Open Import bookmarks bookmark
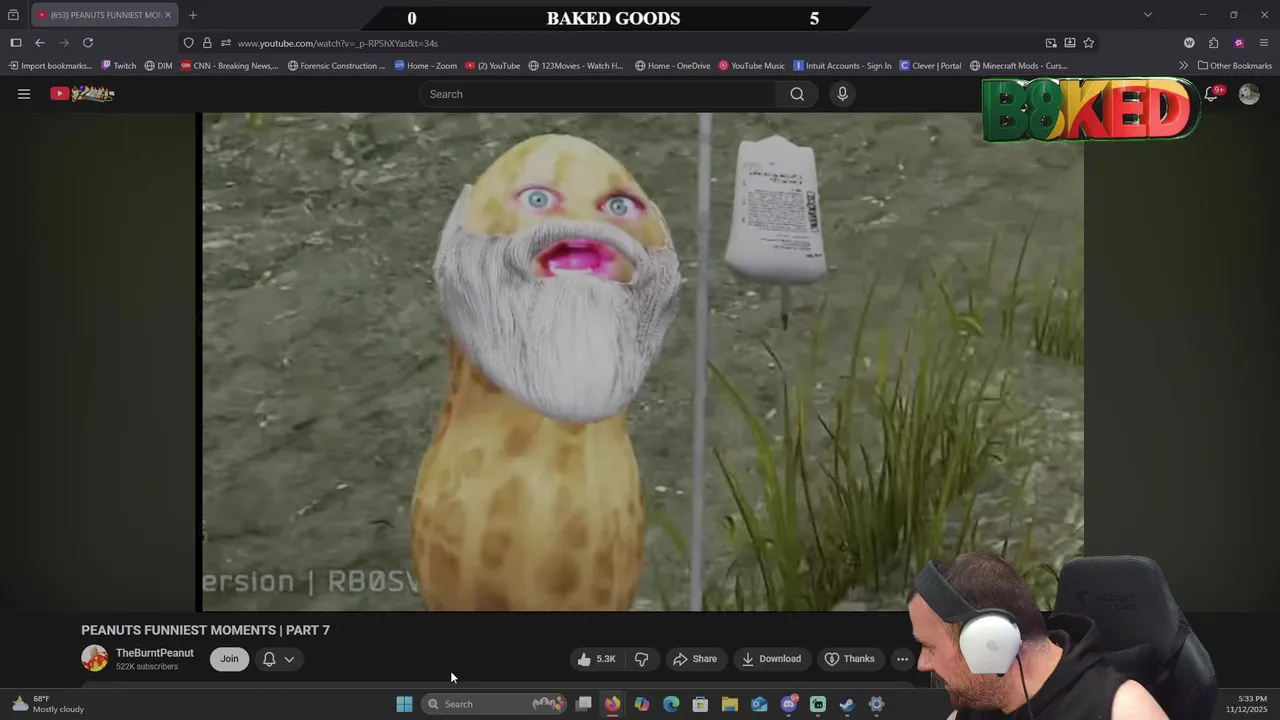The image size is (1280, 720). coord(50,66)
